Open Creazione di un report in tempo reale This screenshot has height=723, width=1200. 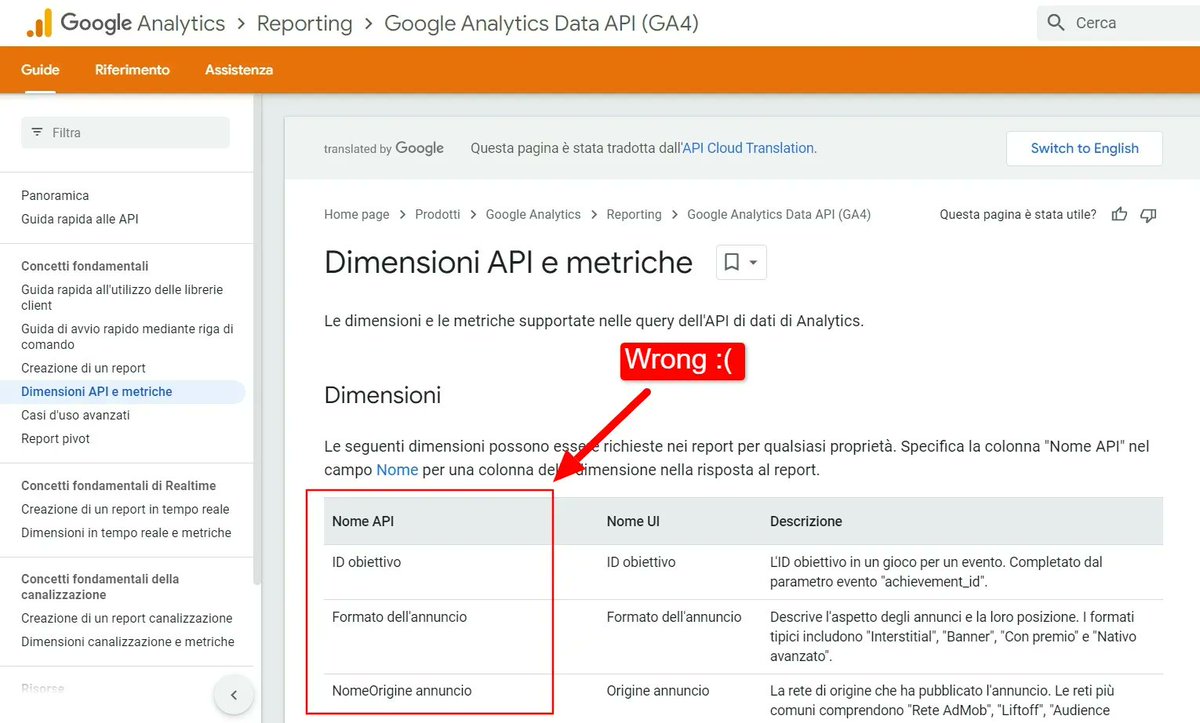(x=125, y=509)
